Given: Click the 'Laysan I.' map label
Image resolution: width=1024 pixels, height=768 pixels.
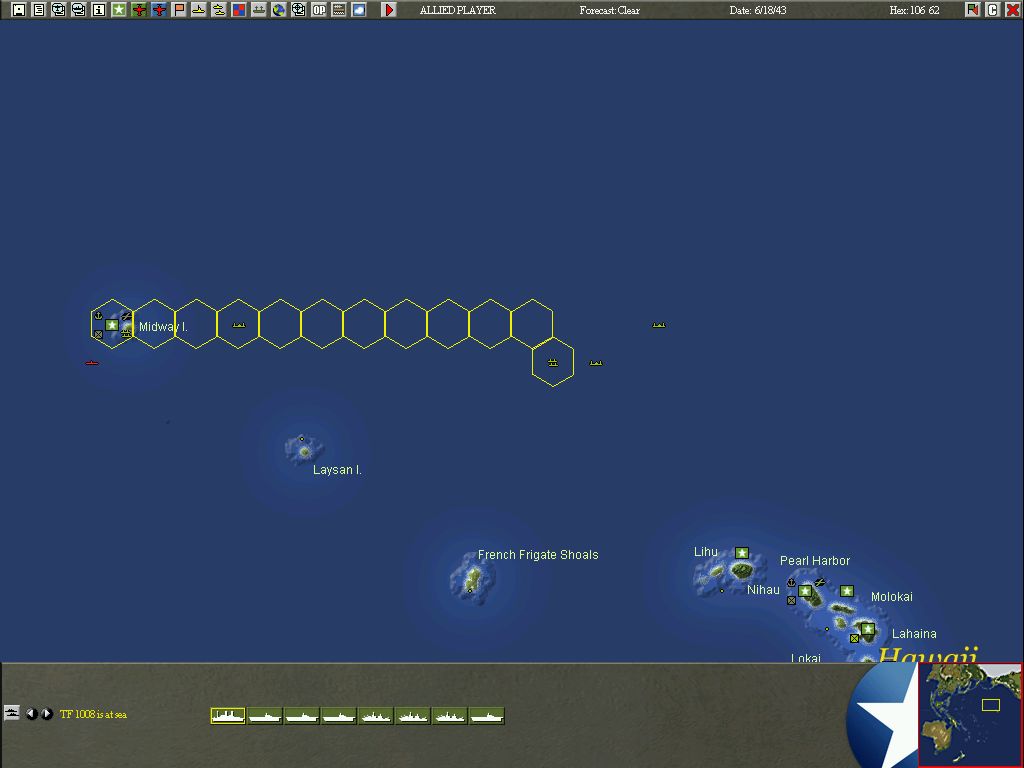Looking at the screenshot, I should pyautogui.click(x=337, y=470).
